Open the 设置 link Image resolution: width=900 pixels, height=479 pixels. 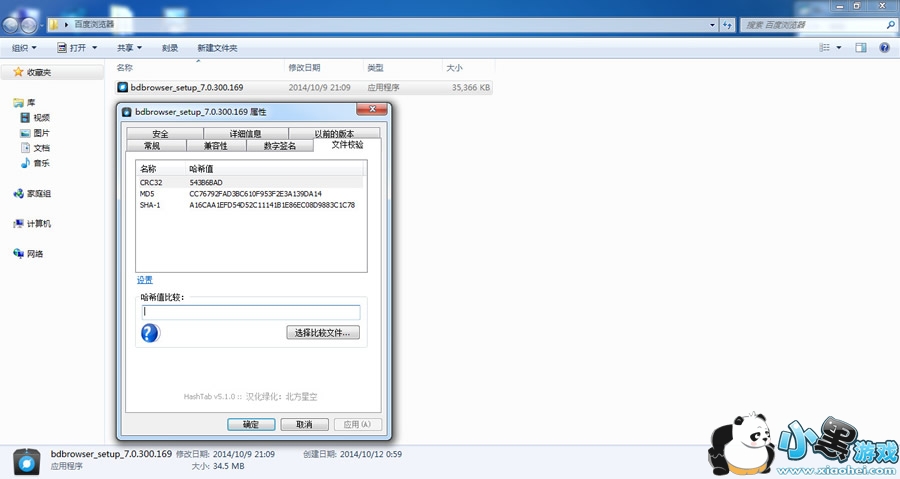[x=145, y=280]
